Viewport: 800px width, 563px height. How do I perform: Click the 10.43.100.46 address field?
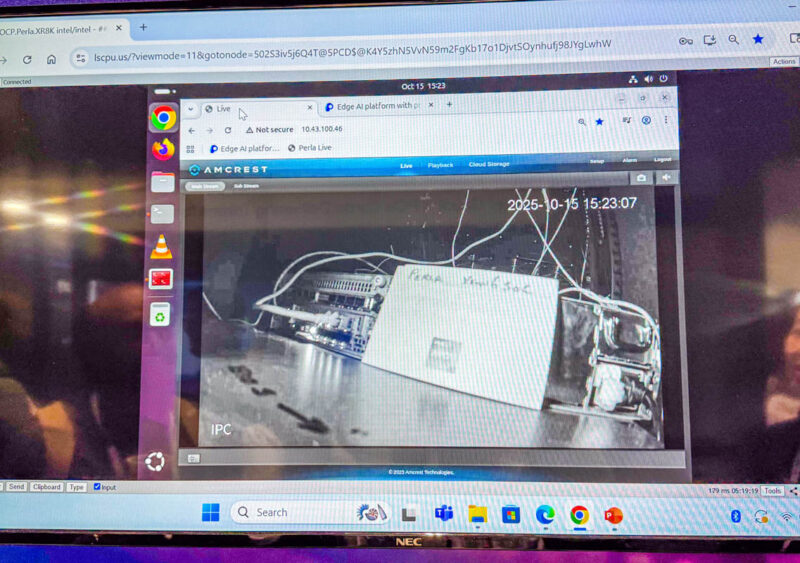tap(322, 129)
